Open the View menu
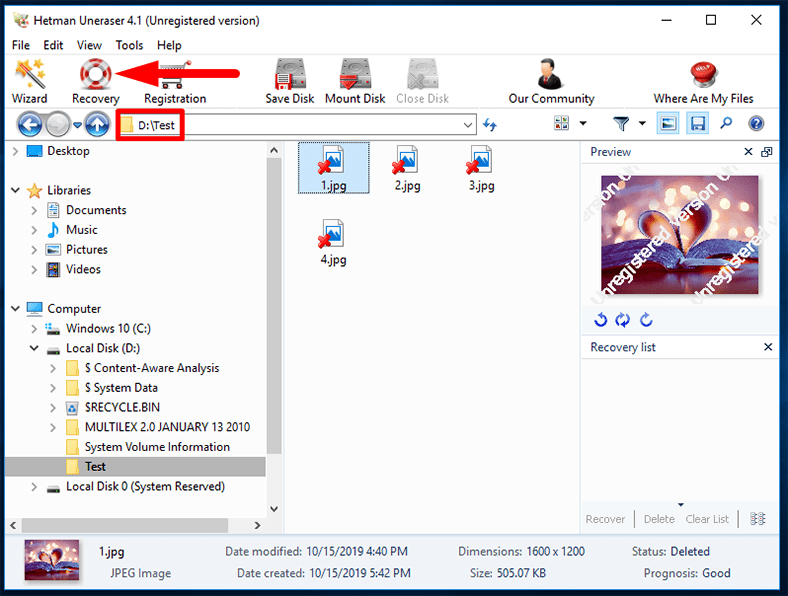This screenshot has width=788, height=596. click(x=89, y=45)
